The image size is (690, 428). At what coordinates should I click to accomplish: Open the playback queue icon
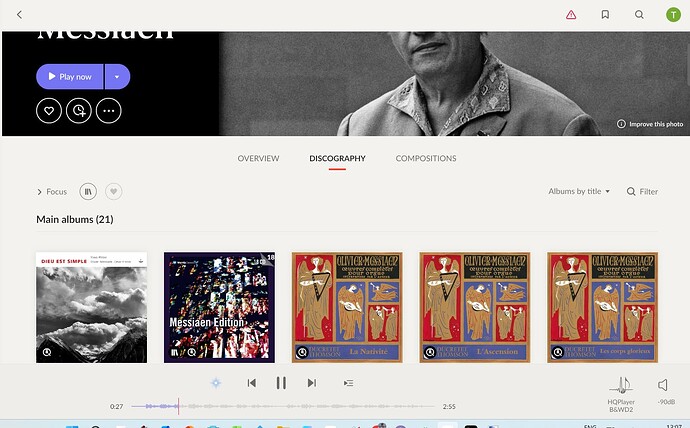pyautogui.click(x=348, y=383)
